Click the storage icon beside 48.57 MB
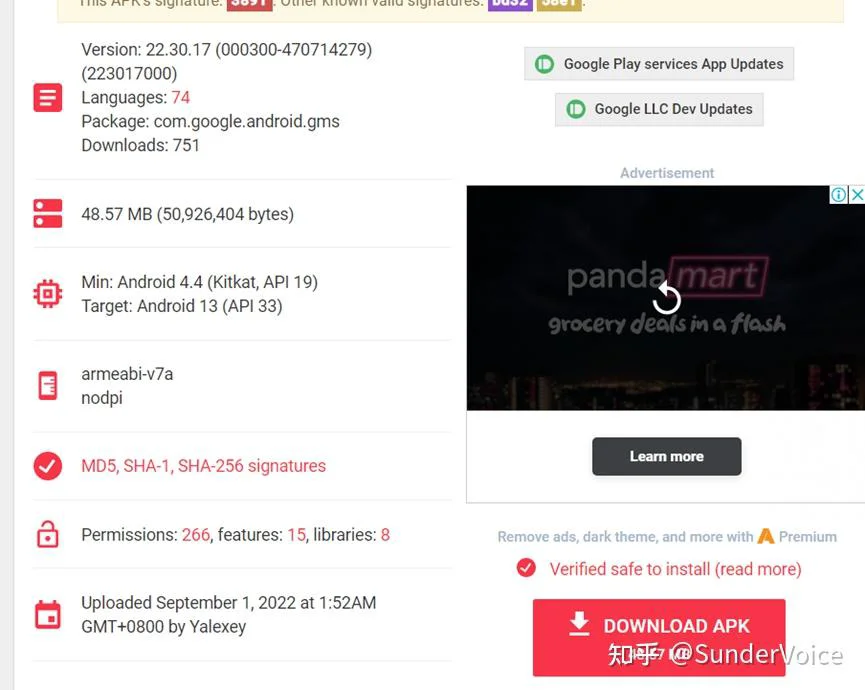The width and height of the screenshot is (865, 690). tap(47, 213)
